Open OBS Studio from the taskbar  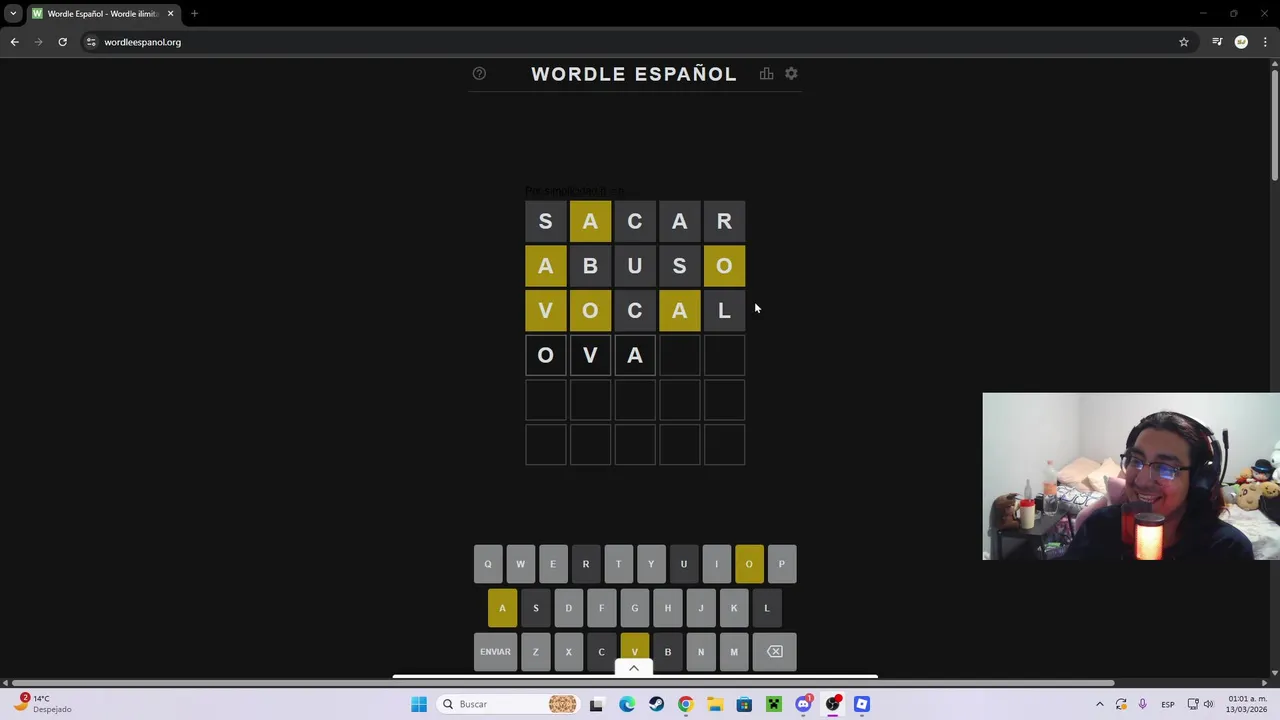(832, 704)
